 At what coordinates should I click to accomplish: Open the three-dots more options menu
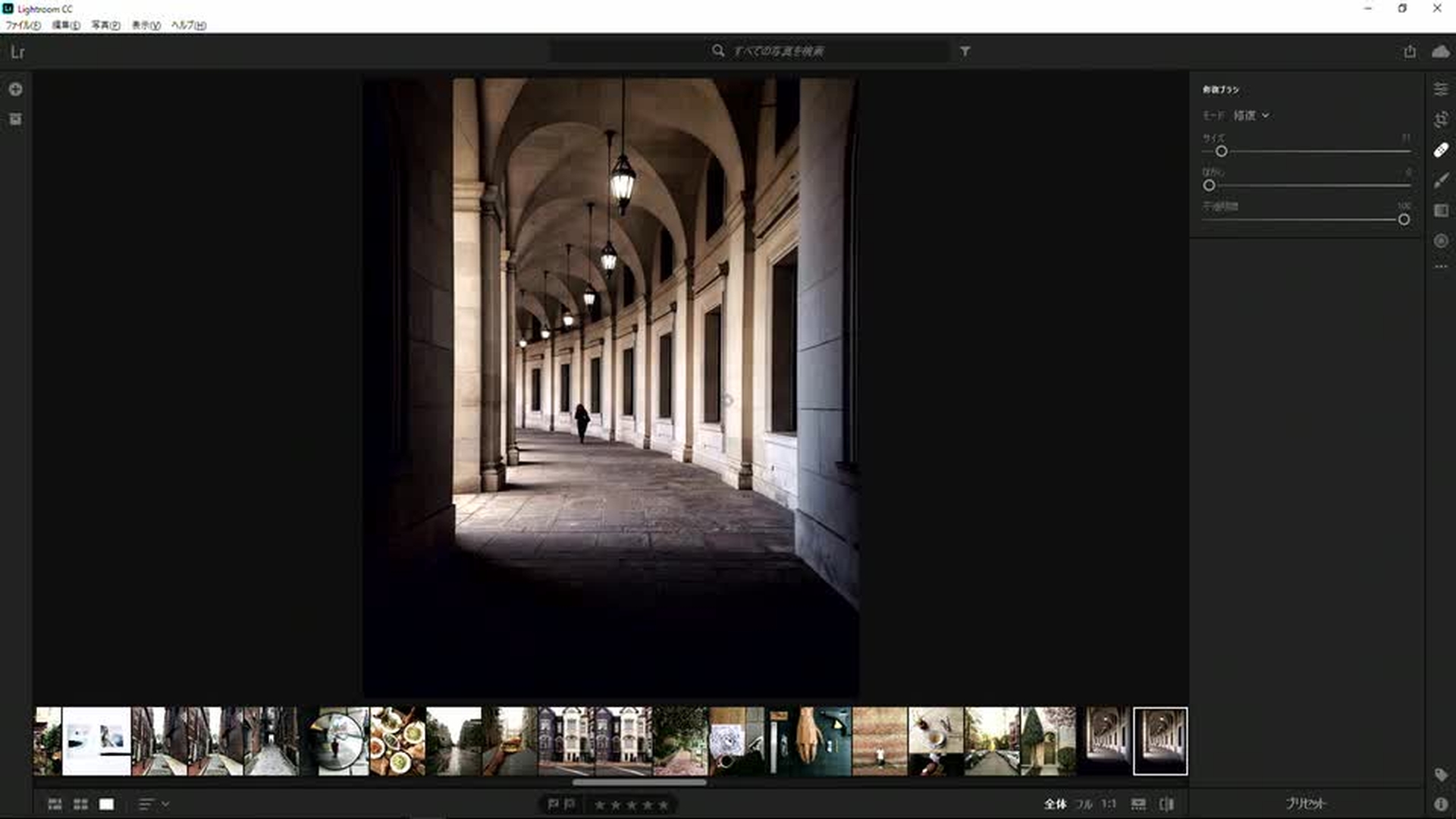click(x=1441, y=267)
